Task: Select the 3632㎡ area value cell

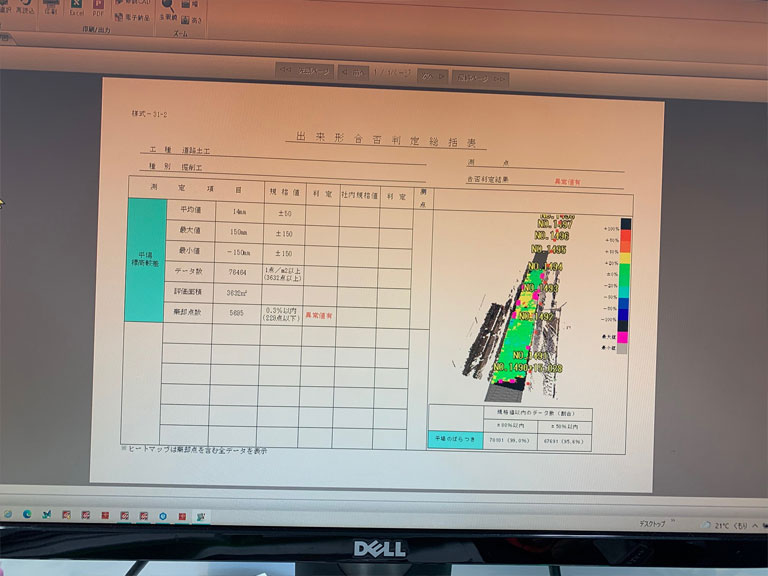Action: pyautogui.click(x=237, y=293)
